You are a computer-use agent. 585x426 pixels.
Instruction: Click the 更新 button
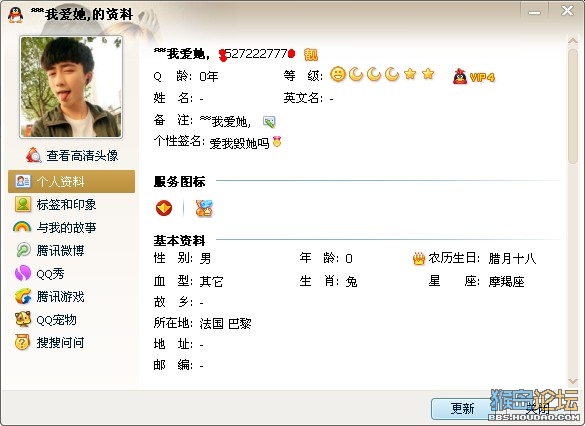[x=462, y=408]
